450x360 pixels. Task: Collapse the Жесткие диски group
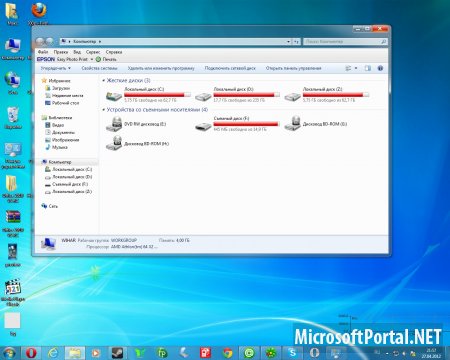click(103, 81)
